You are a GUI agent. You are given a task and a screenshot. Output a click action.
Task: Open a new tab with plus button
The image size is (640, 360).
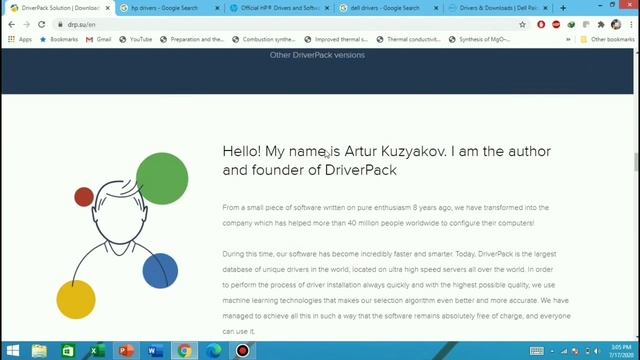(563, 8)
